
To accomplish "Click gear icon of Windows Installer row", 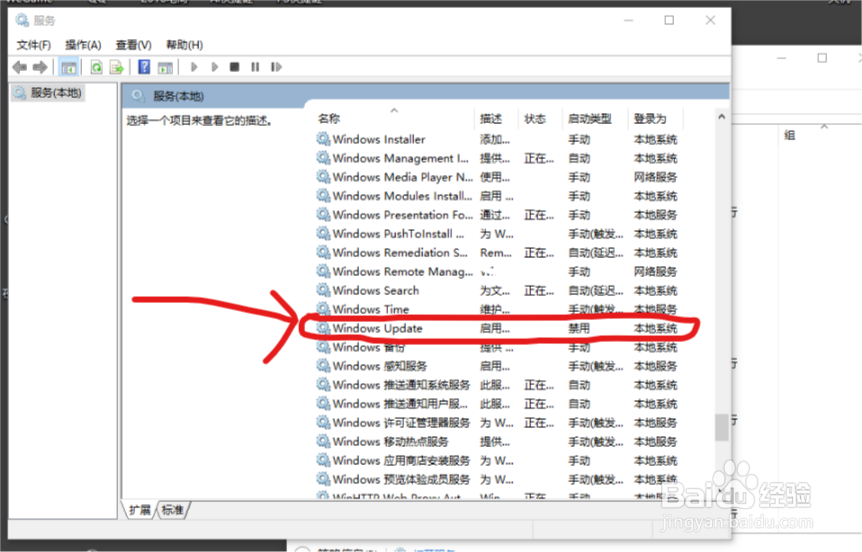I will (323, 139).
